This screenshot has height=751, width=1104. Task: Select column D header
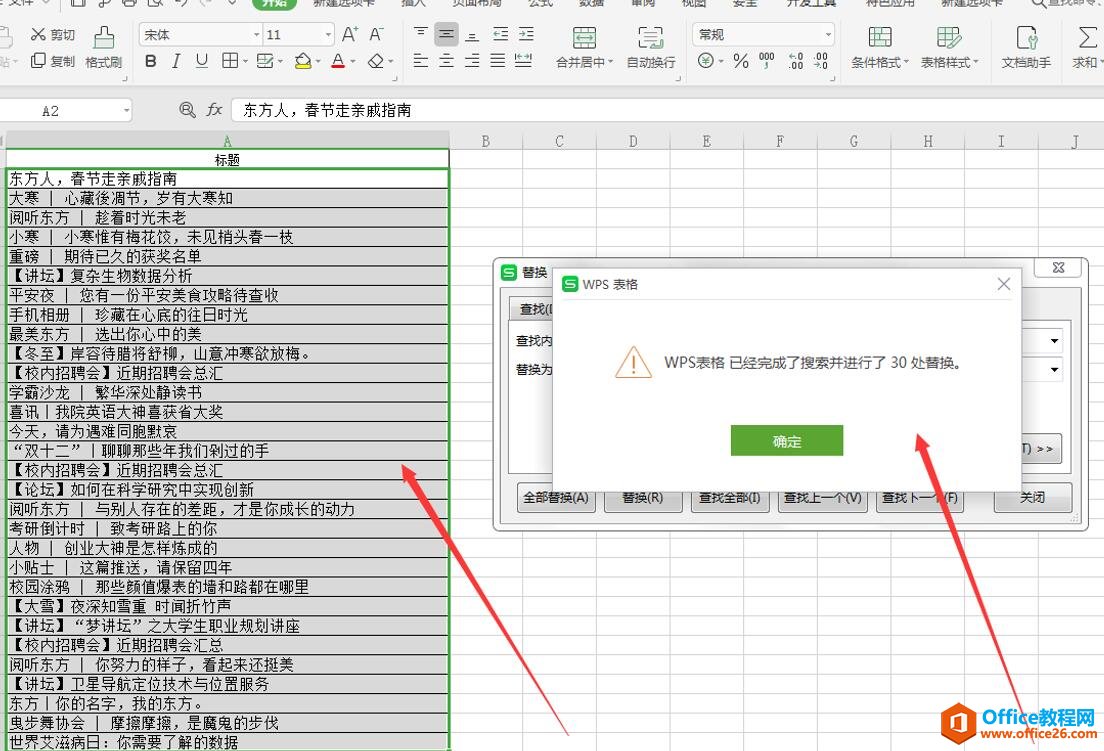tap(633, 141)
